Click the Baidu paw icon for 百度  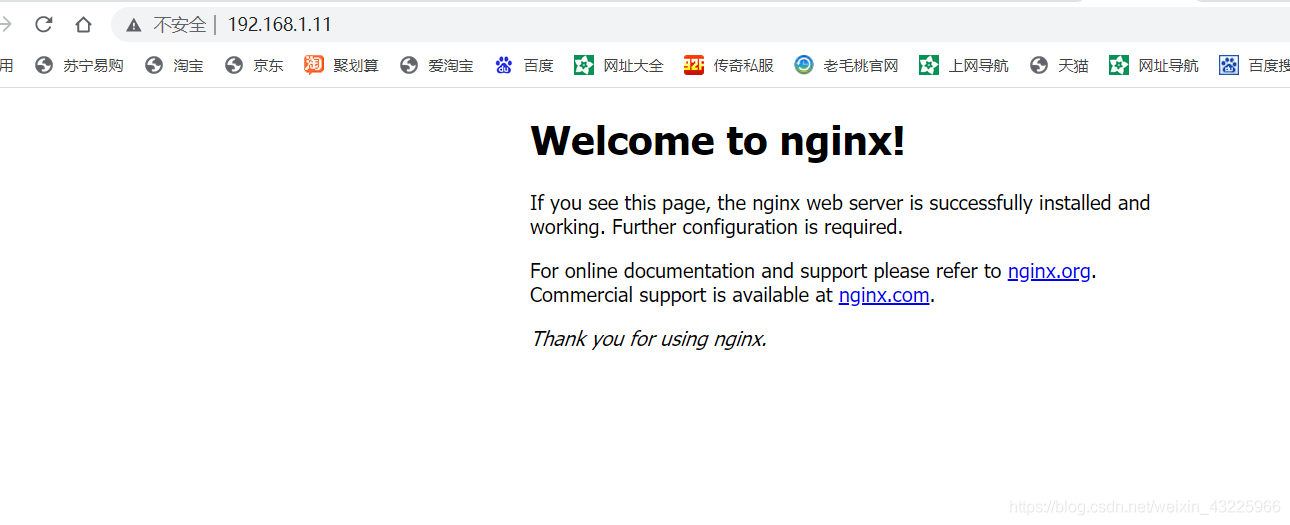click(504, 65)
